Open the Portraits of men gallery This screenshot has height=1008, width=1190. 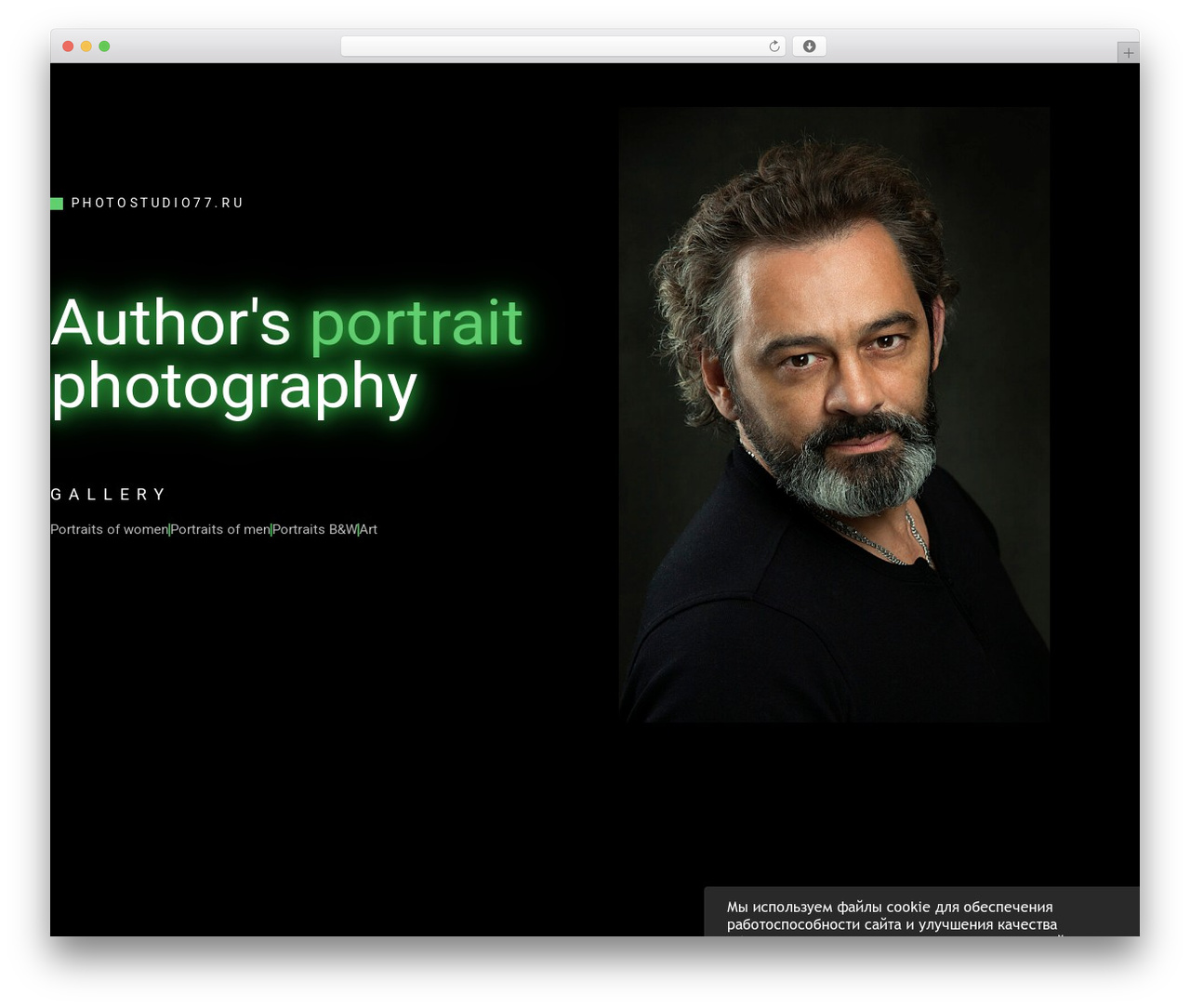click(220, 529)
